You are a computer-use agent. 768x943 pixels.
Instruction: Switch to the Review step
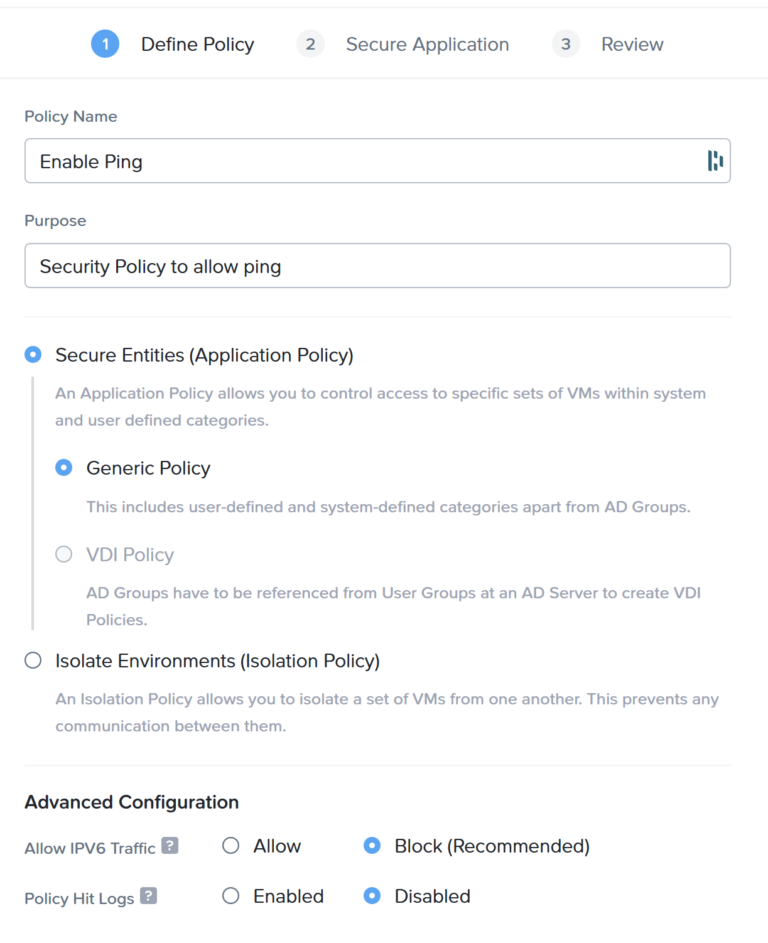pos(632,44)
